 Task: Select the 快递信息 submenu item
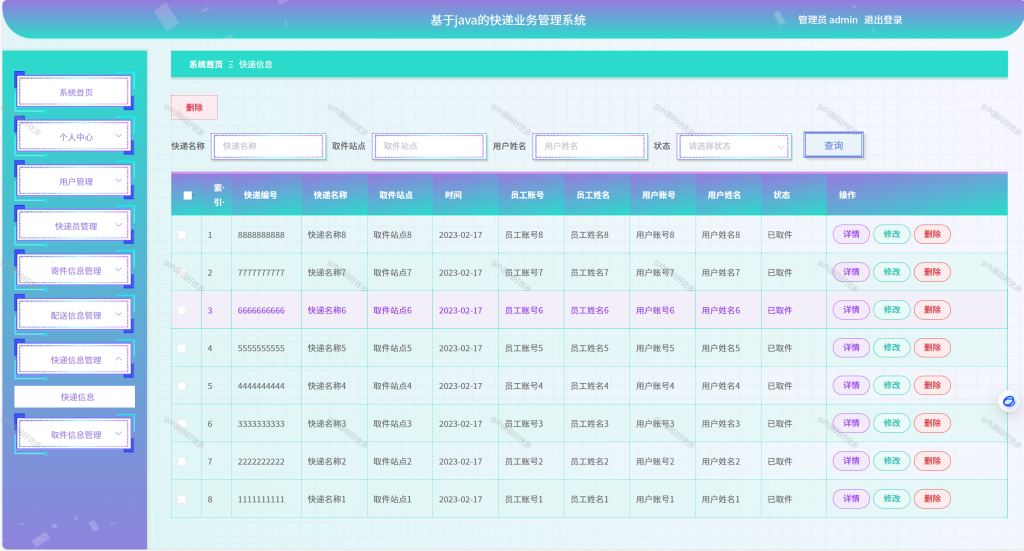74,397
